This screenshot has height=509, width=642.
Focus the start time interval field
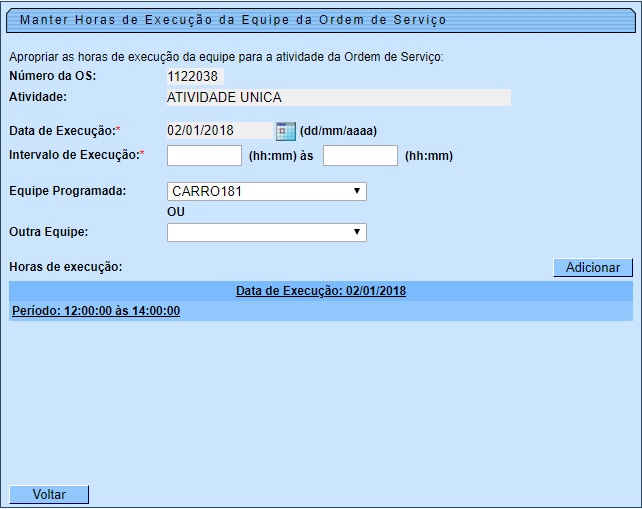point(204,156)
